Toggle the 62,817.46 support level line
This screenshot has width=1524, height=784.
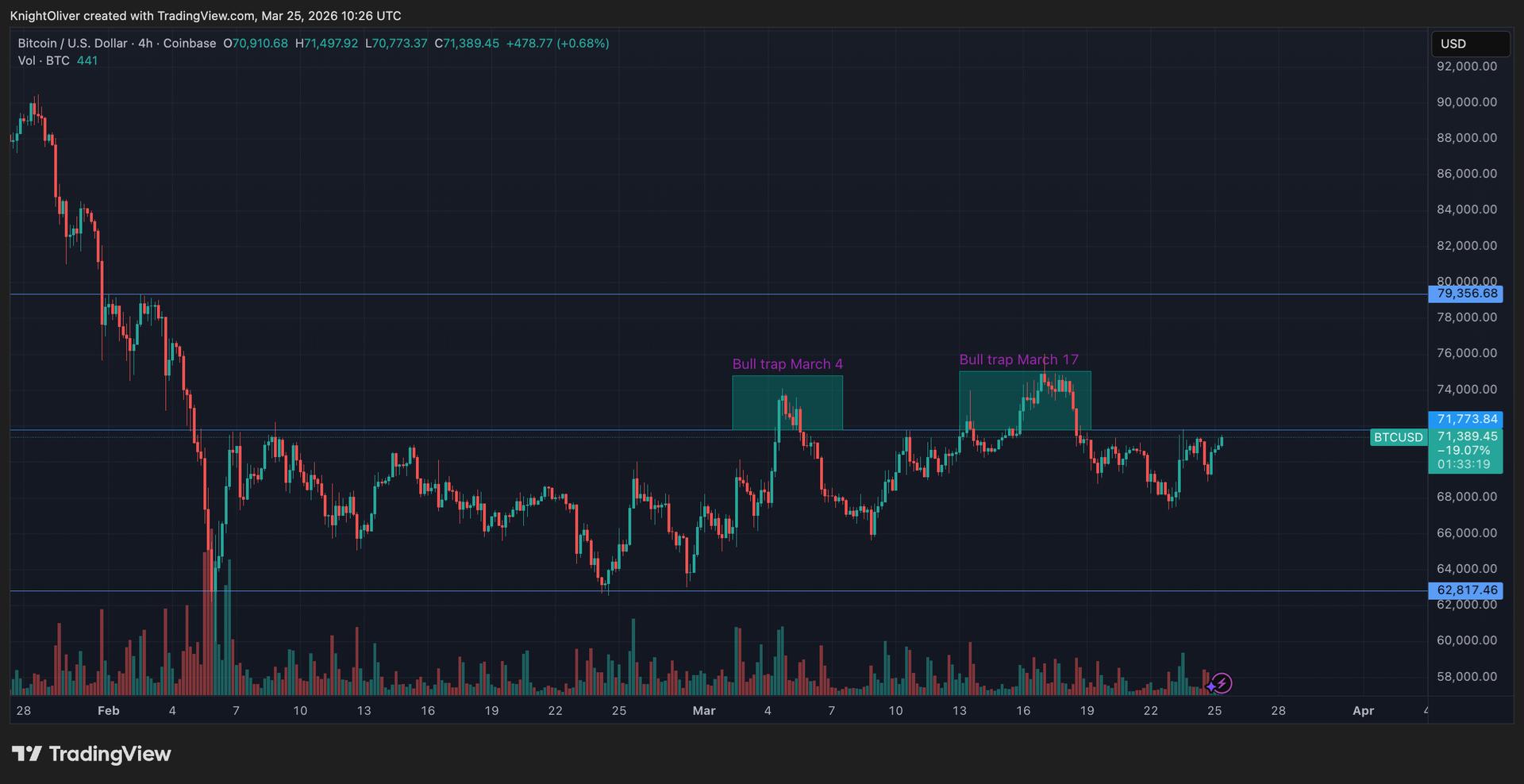(x=1465, y=590)
